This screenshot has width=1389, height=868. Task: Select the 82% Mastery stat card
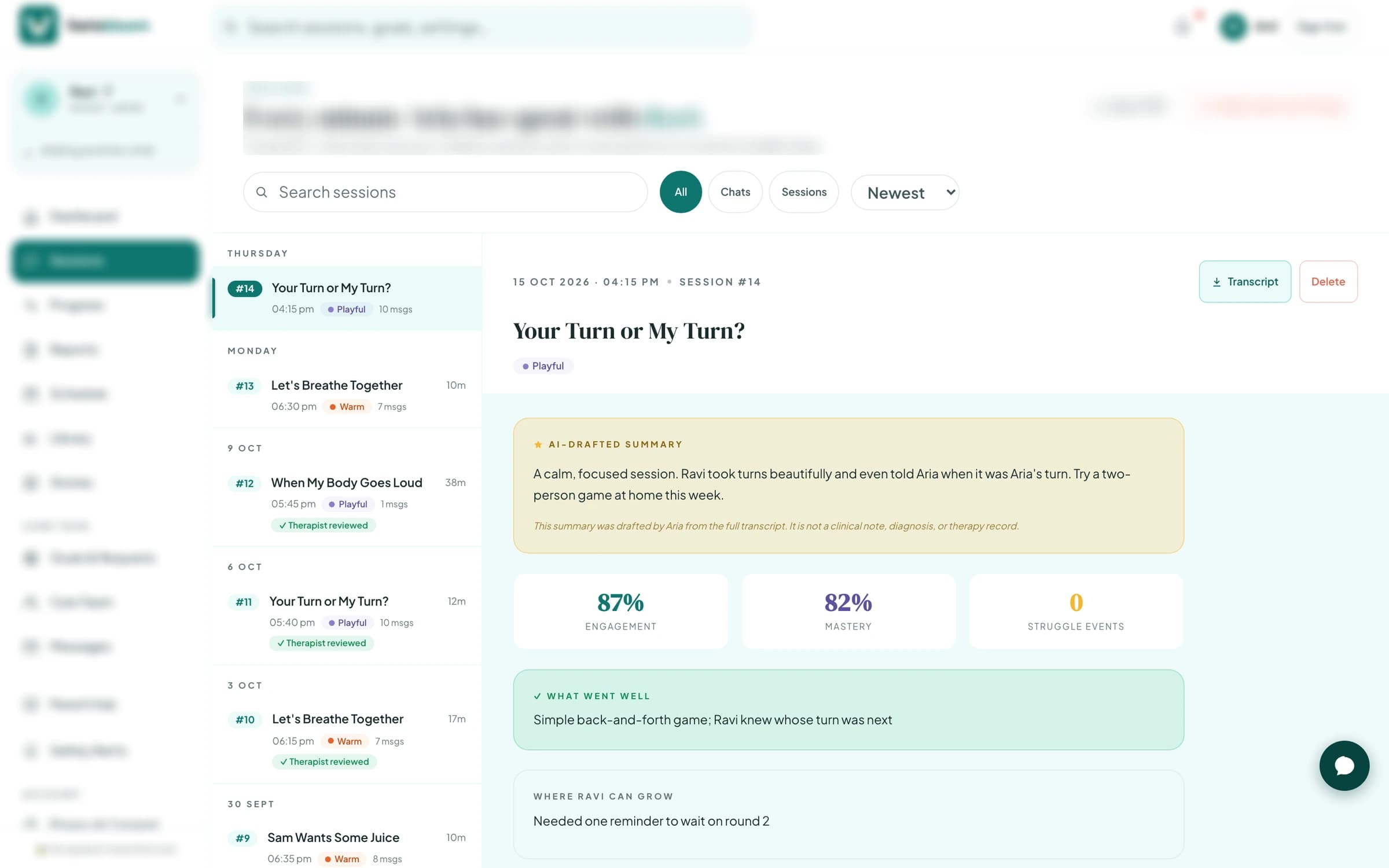click(x=848, y=611)
